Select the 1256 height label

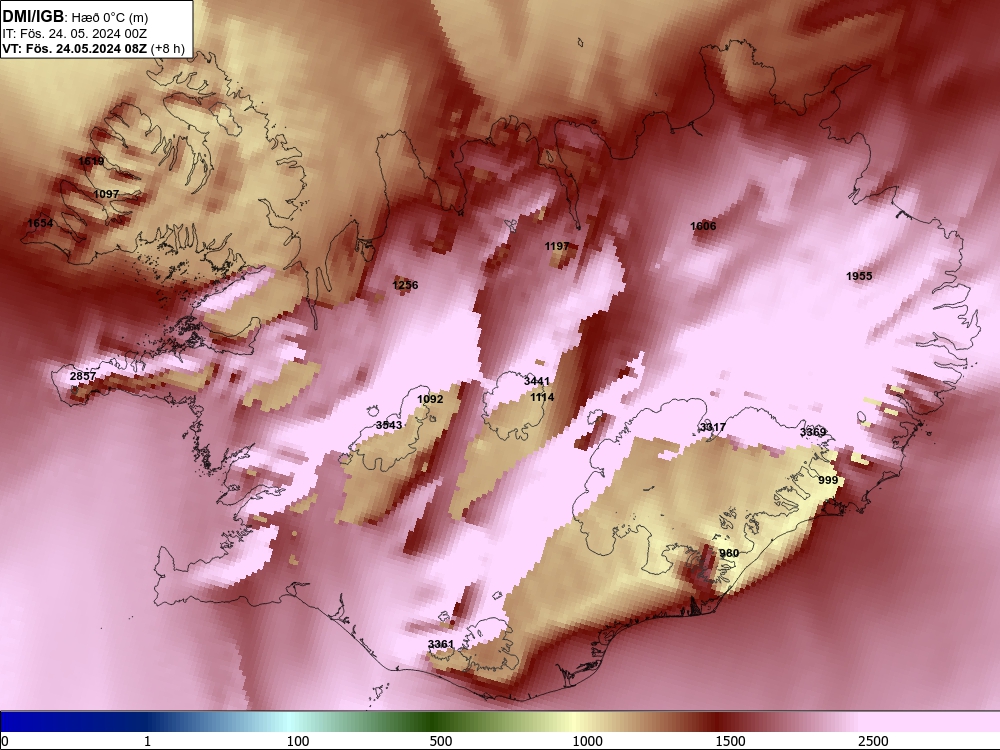coord(406,285)
